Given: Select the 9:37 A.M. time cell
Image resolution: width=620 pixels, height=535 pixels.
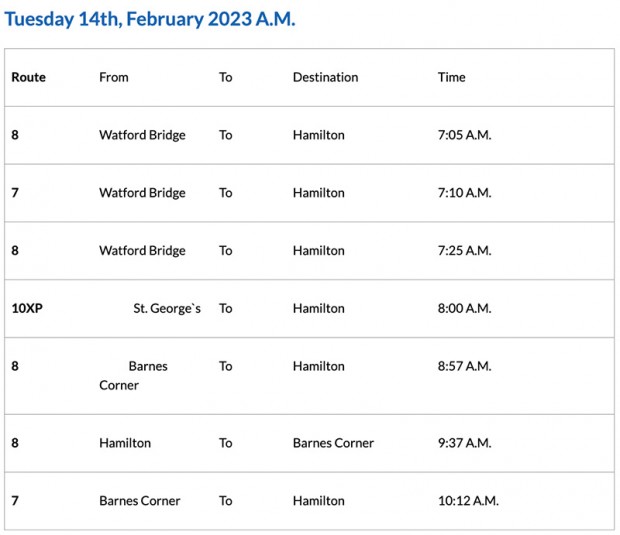Looking at the screenshot, I should (x=464, y=443).
